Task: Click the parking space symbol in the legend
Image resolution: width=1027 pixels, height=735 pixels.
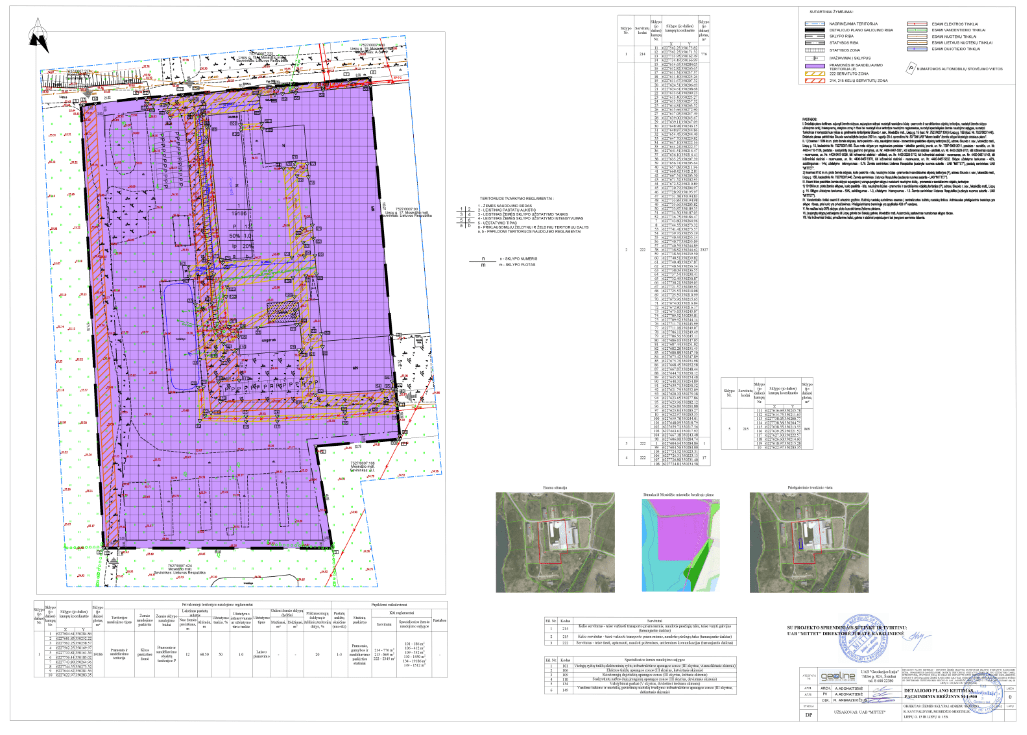Action: 910,69
